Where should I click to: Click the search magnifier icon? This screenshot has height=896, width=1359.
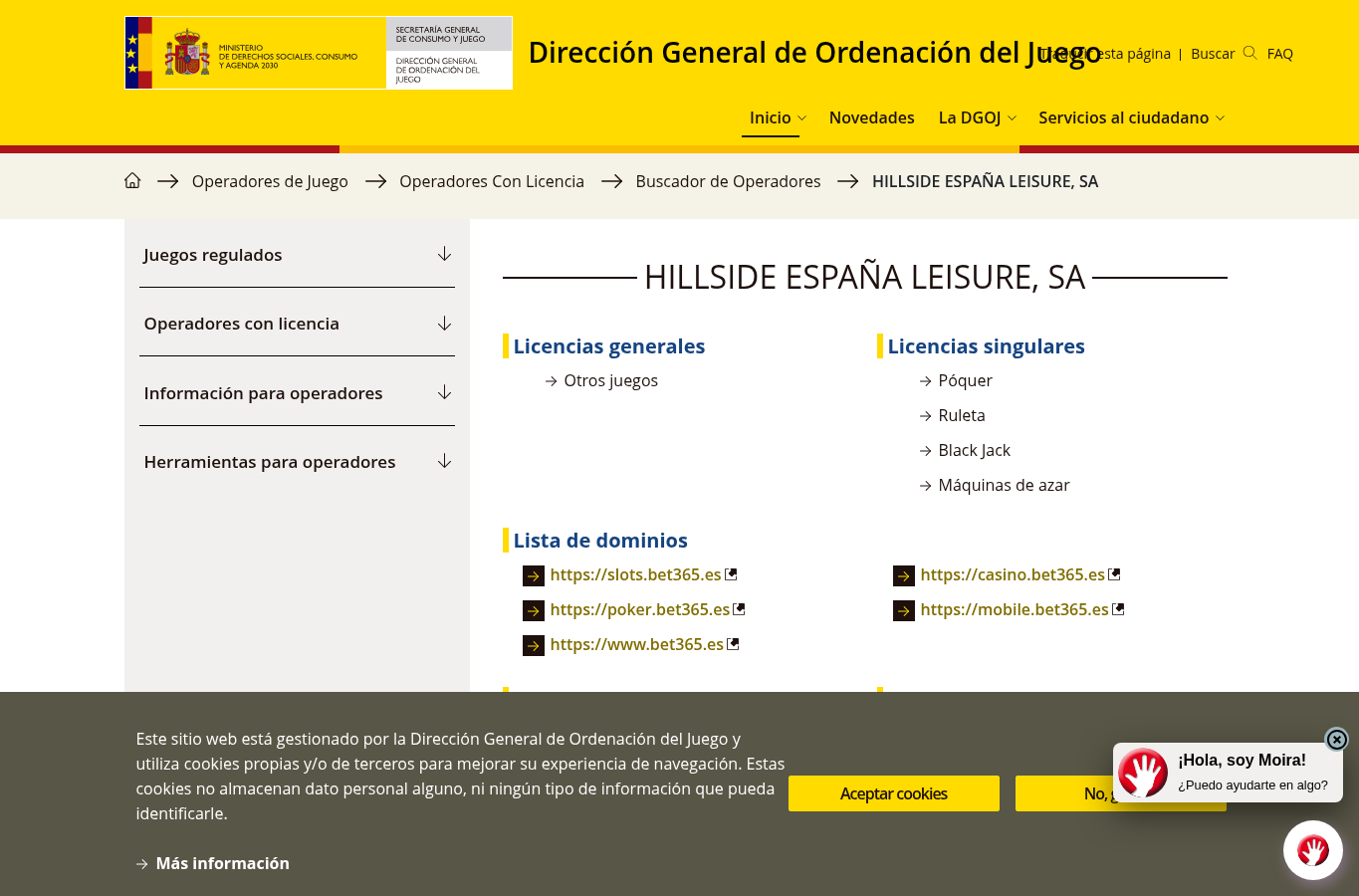(1249, 54)
